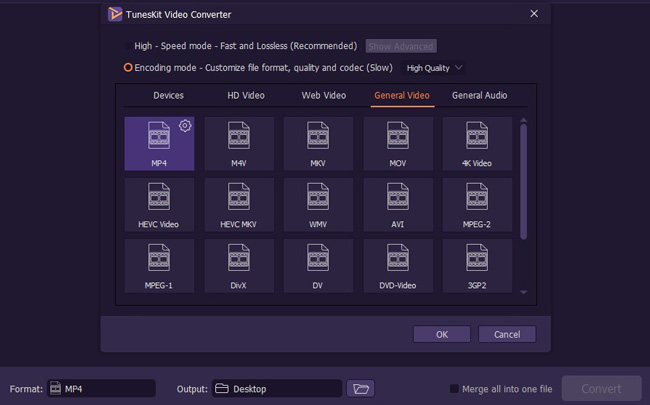Click the scroll down arrow in format list
The height and width of the screenshot is (405, 650).
pyautogui.click(x=524, y=292)
